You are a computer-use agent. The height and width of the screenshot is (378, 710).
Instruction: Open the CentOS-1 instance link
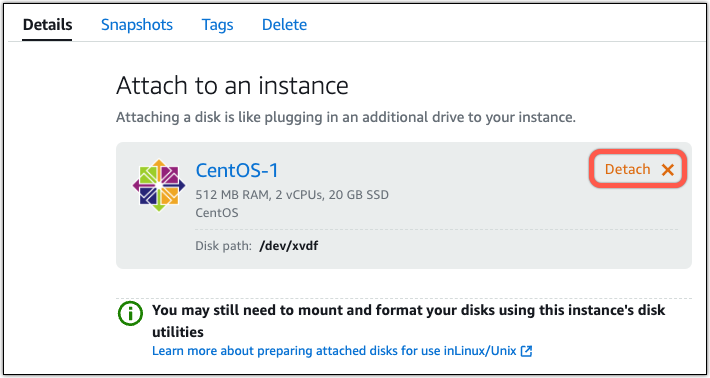click(237, 170)
